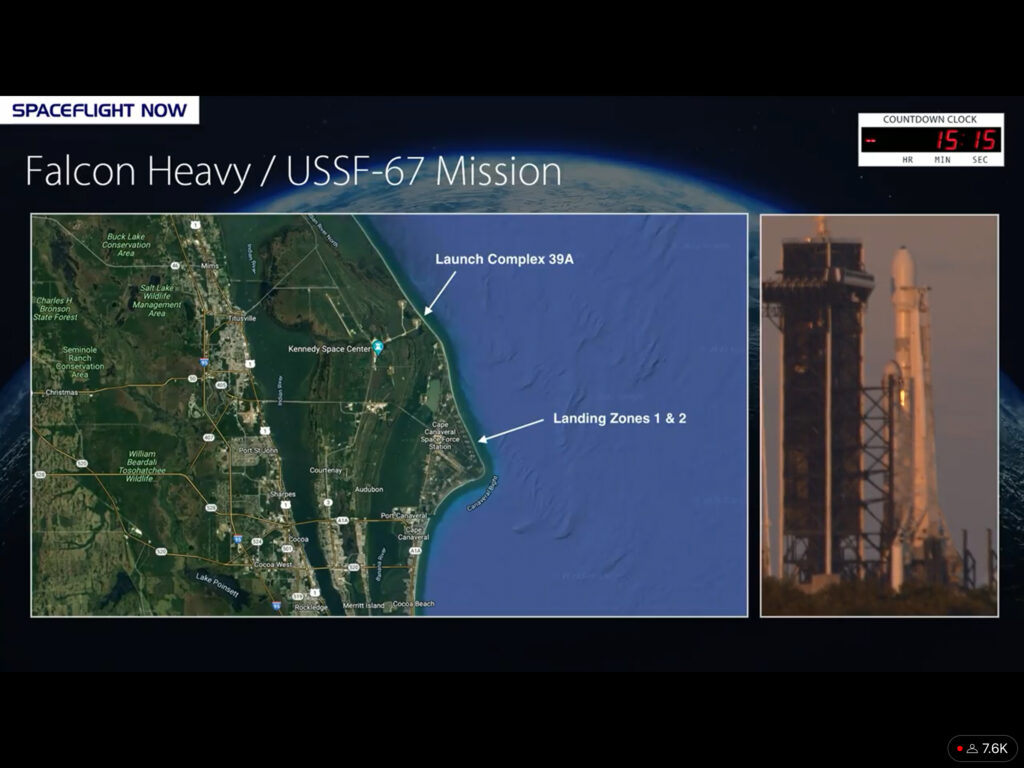
Task: Click the Falcon Heavy rocket video thumbnail
Action: [x=879, y=415]
